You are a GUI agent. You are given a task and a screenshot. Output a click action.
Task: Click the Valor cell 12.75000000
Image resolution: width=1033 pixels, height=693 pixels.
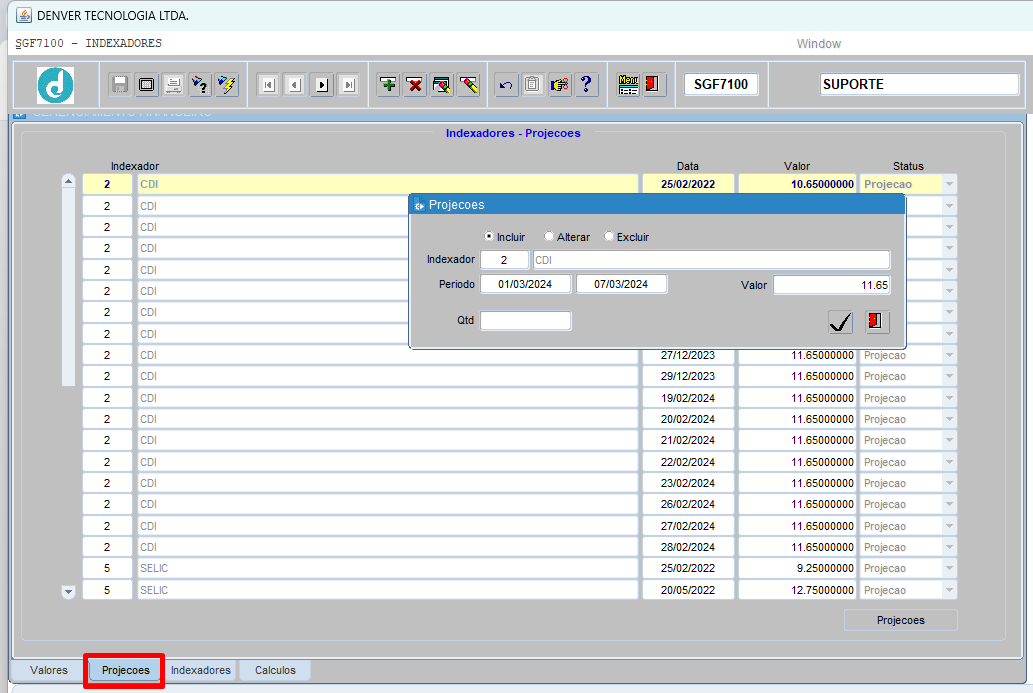click(797, 590)
